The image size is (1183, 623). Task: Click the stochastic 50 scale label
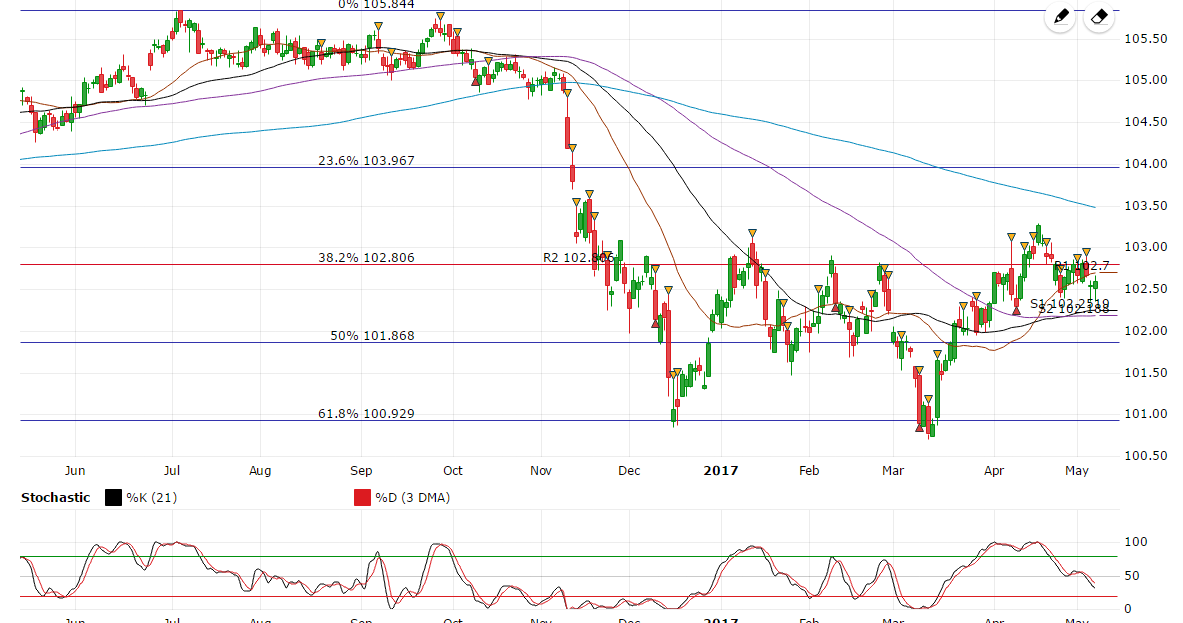click(1132, 576)
